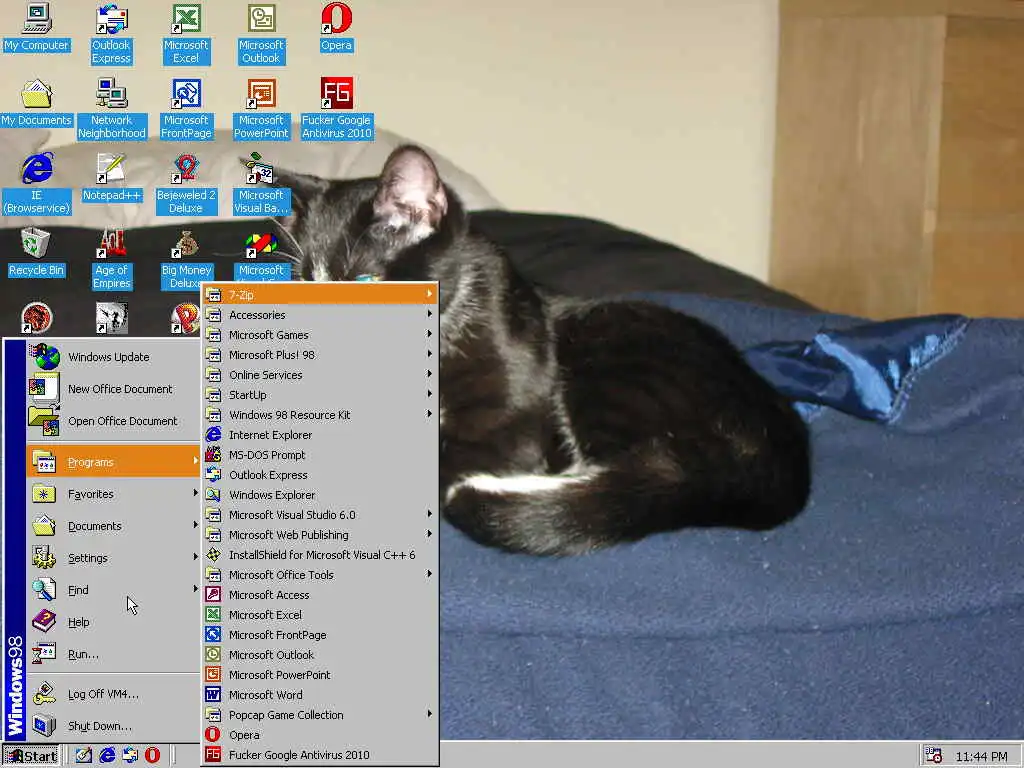The image size is (1024, 768).
Task: Open Fucker Google Antivirus 2010 desktop icon
Action: click(x=336, y=108)
